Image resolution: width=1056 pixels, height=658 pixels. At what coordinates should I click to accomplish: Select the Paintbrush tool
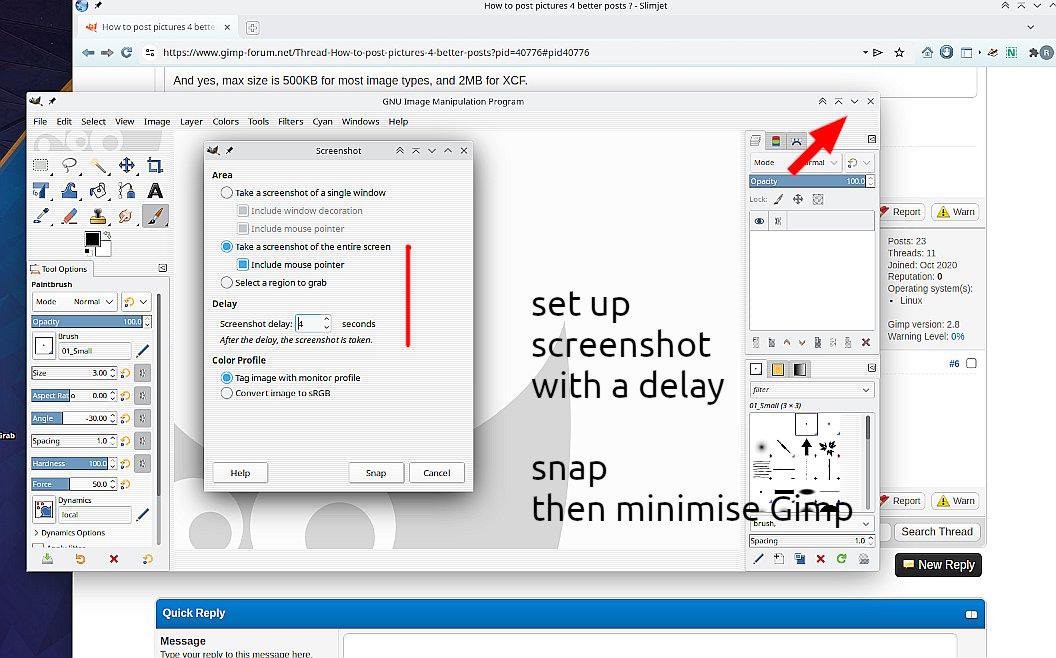click(155, 216)
